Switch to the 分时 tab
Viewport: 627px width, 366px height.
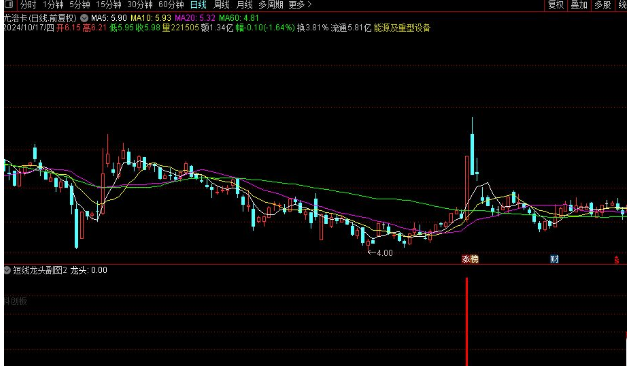coord(28,5)
